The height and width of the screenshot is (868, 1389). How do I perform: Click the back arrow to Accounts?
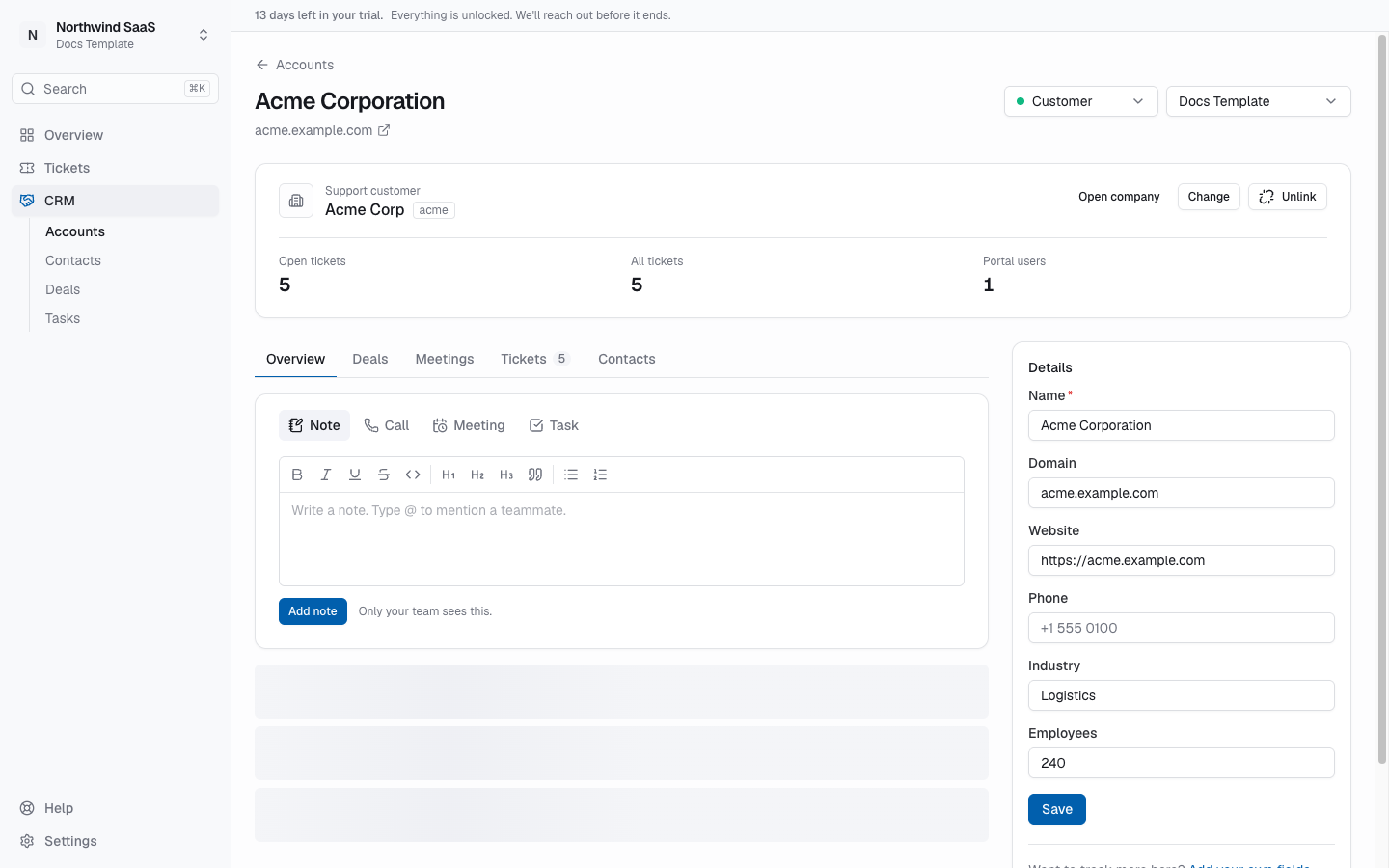pos(262,65)
